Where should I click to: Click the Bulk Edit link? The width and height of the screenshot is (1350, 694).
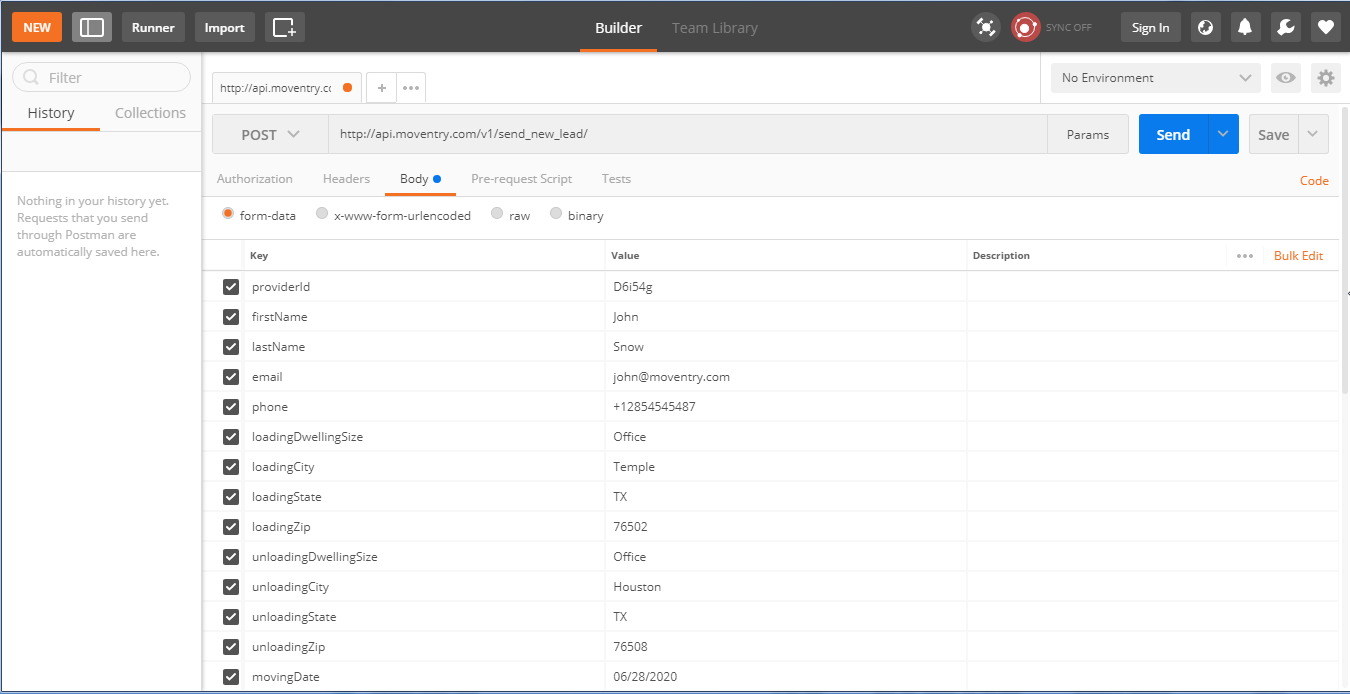pos(1298,255)
